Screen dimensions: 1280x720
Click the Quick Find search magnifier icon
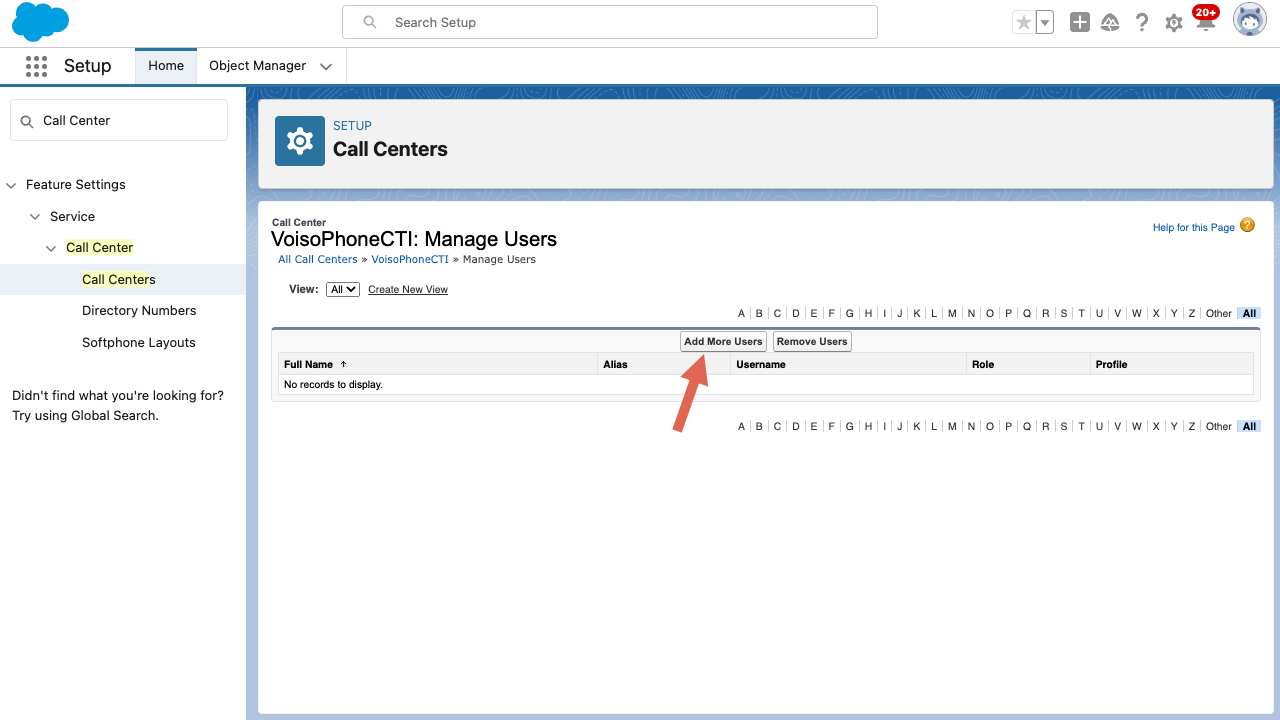[x=27, y=121]
